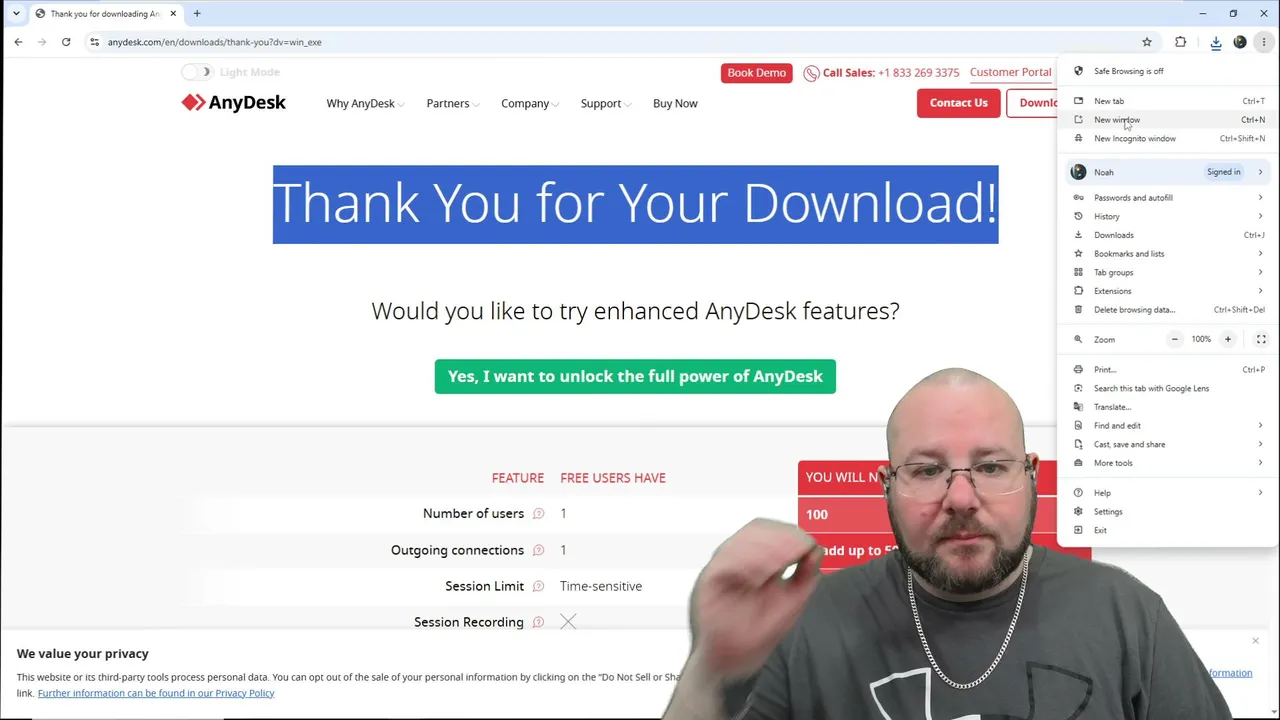Click the Contact Us button
This screenshot has width=1280, height=720.
958,103
